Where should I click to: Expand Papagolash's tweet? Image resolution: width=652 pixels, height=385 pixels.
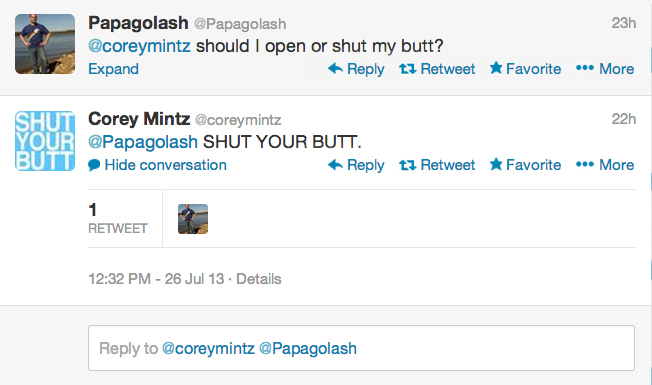[x=113, y=69]
